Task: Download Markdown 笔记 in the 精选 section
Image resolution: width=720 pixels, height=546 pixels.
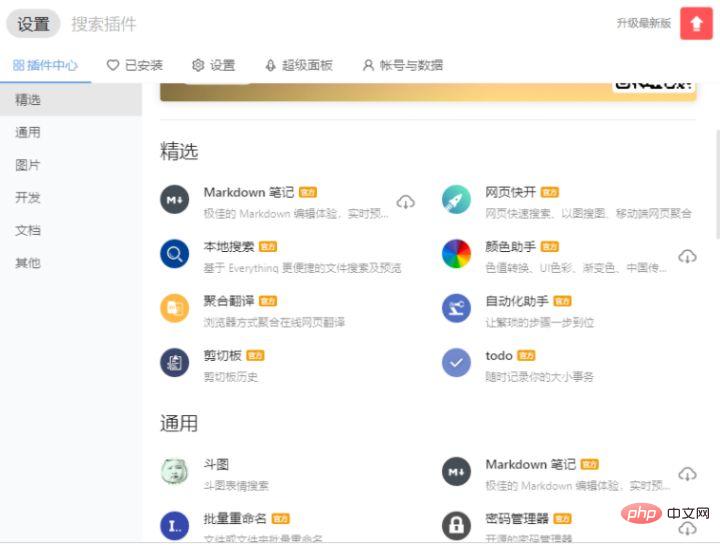Action: [x=405, y=202]
